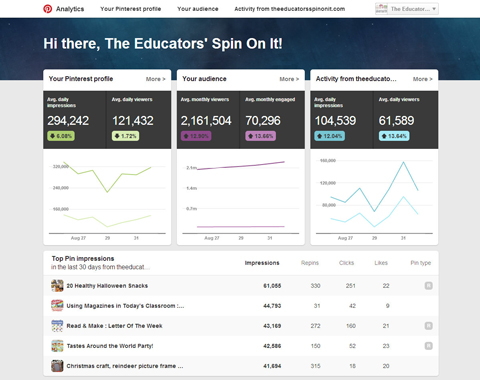This screenshot has width=480, height=380.
Task: Sort by Repins column header
Action: point(310,263)
